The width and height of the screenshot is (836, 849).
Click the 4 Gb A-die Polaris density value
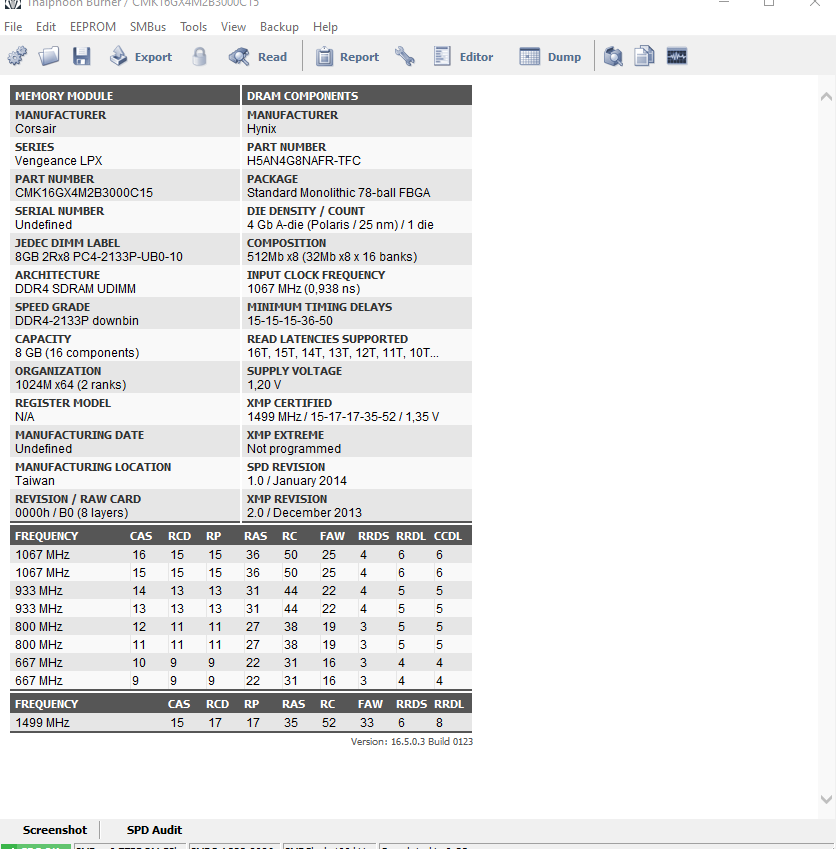(x=340, y=225)
